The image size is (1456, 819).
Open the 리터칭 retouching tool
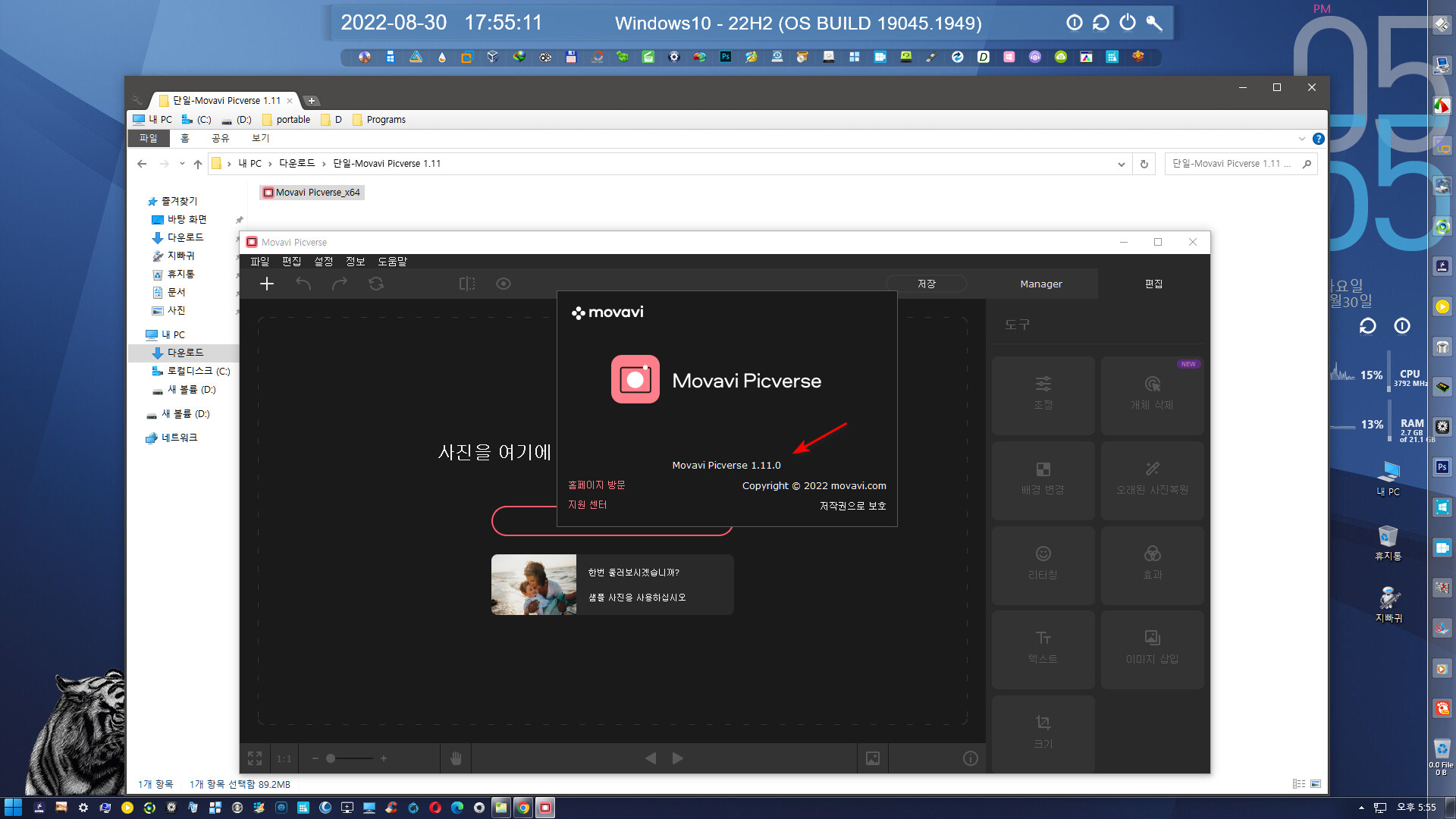pyautogui.click(x=1043, y=565)
